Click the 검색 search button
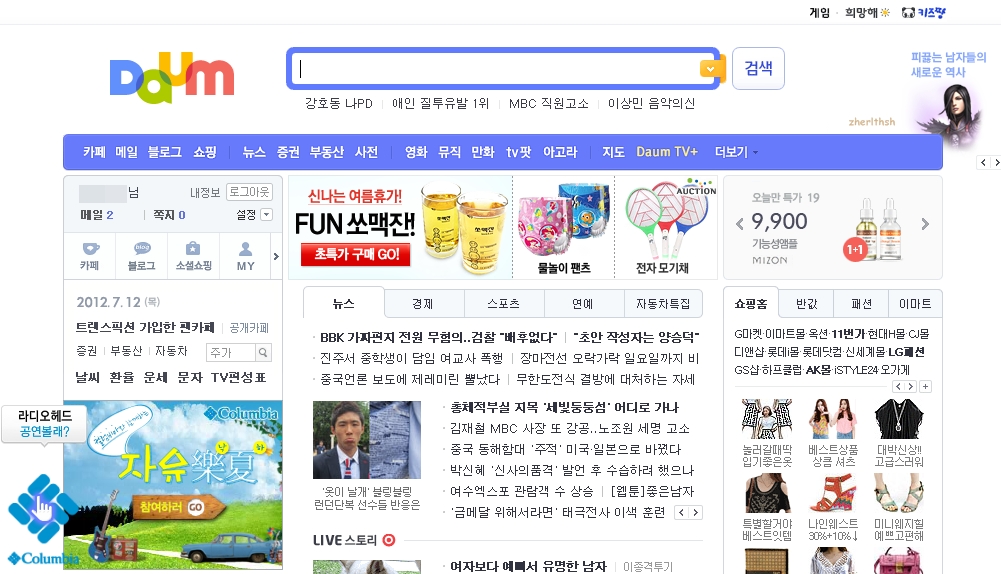 point(758,68)
